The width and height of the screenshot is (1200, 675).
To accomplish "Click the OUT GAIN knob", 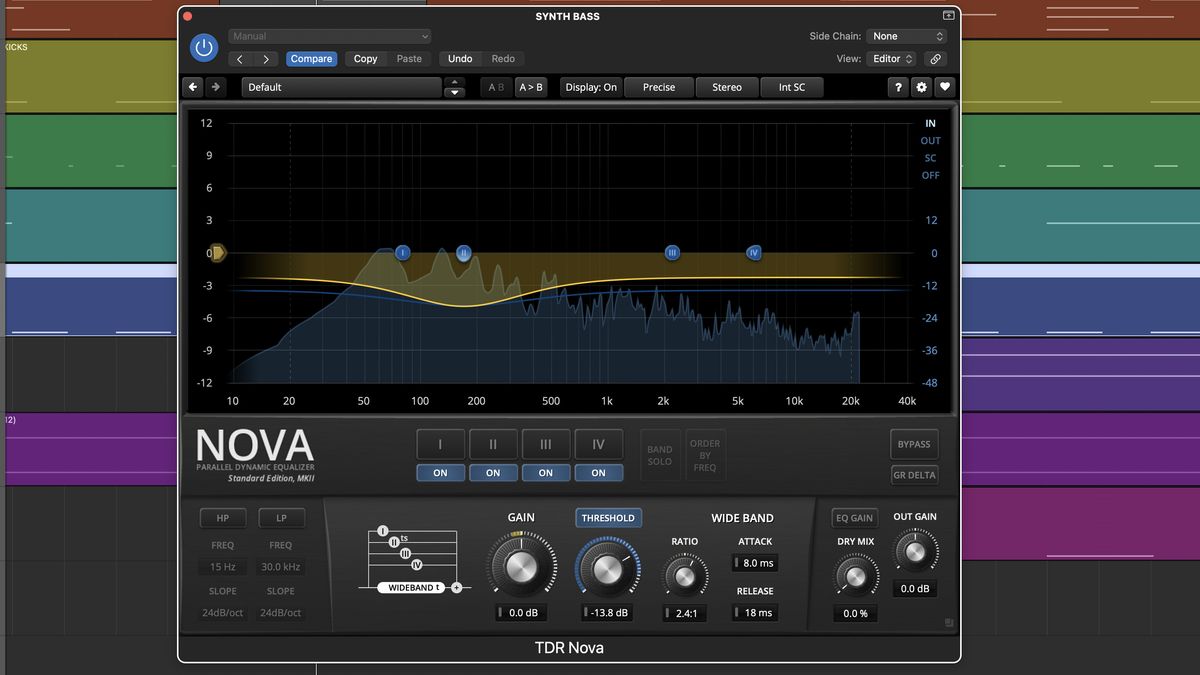I will coord(914,550).
